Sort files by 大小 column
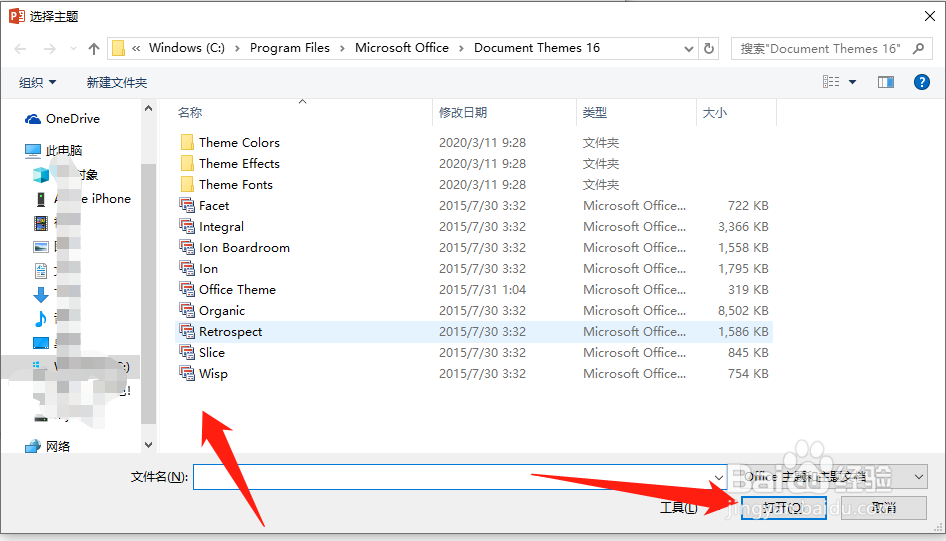946x541 pixels. (715, 112)
